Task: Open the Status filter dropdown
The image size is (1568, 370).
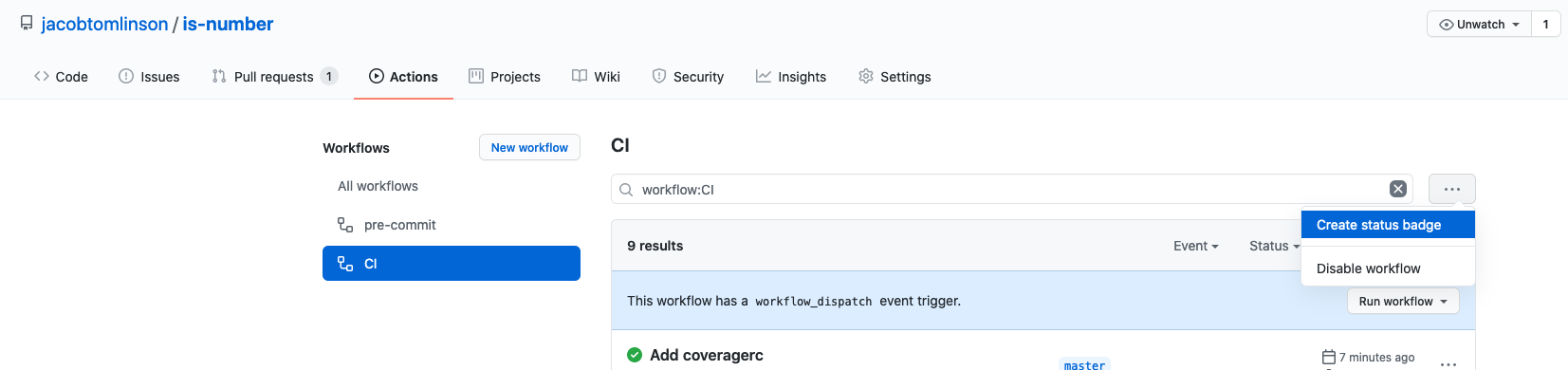Action: click(x=1274, y=246)
